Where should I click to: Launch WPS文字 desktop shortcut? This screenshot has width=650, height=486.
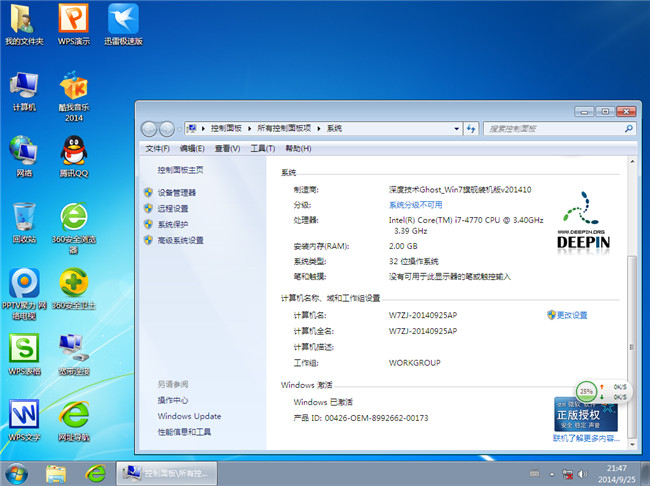[x=24, y=420]
